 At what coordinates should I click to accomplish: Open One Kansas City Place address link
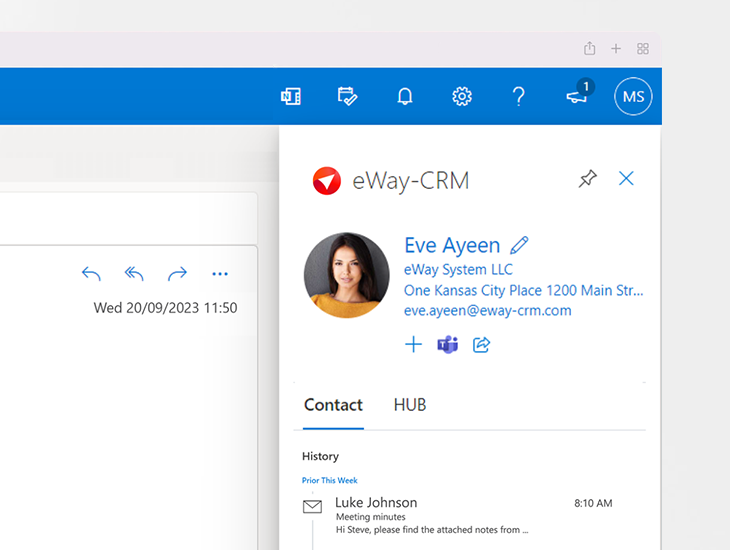[523, 290]
